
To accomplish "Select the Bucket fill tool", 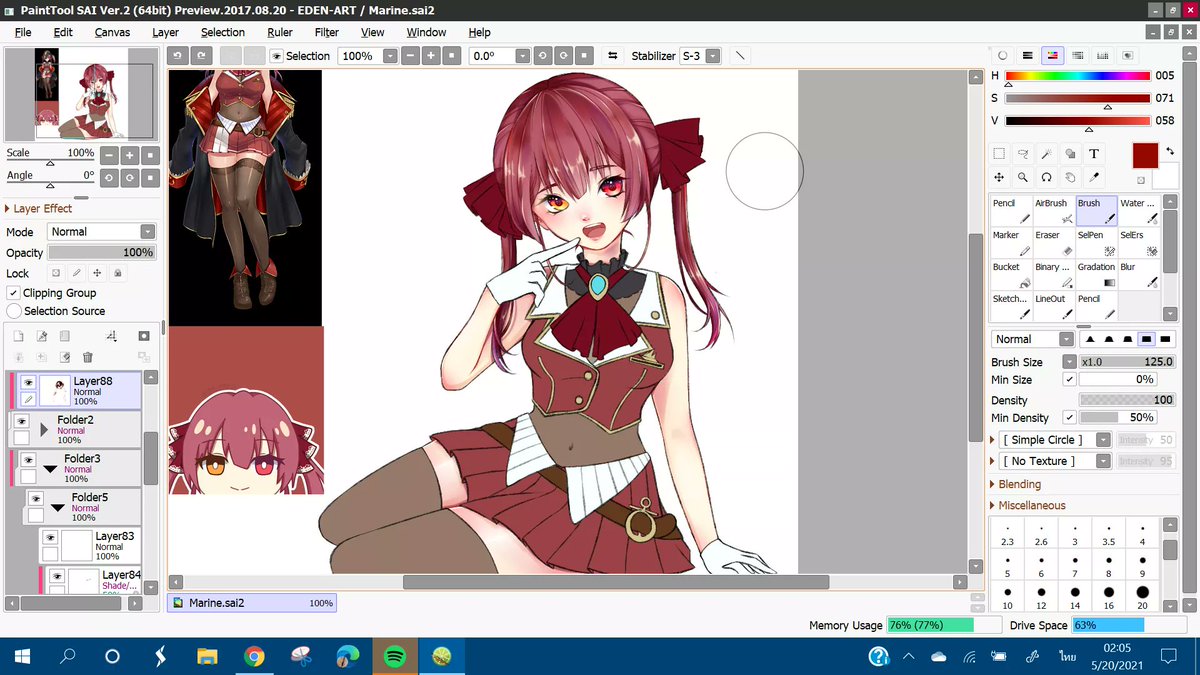I will coord(1011,274).
